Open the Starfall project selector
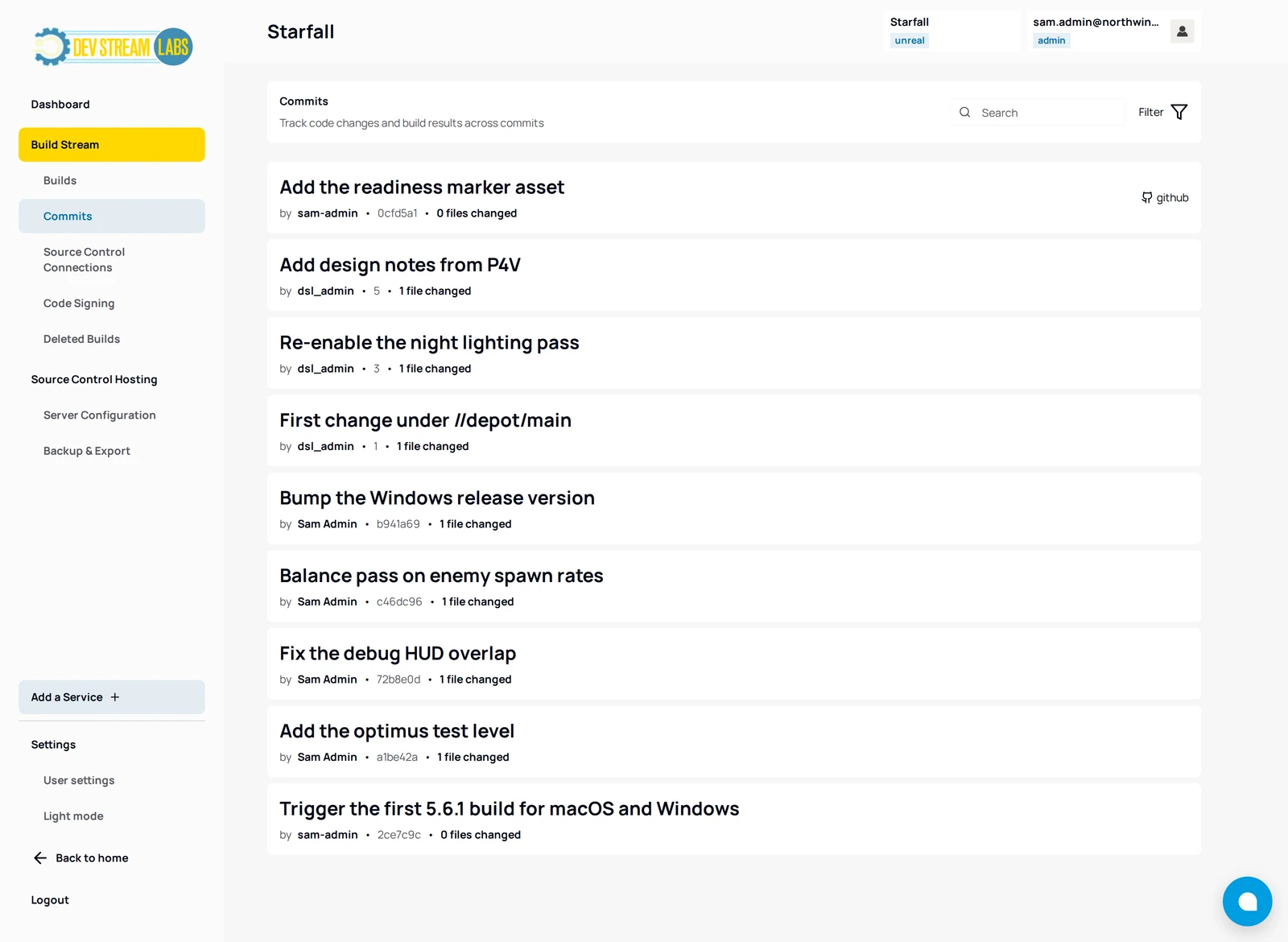 coord(952,31)
